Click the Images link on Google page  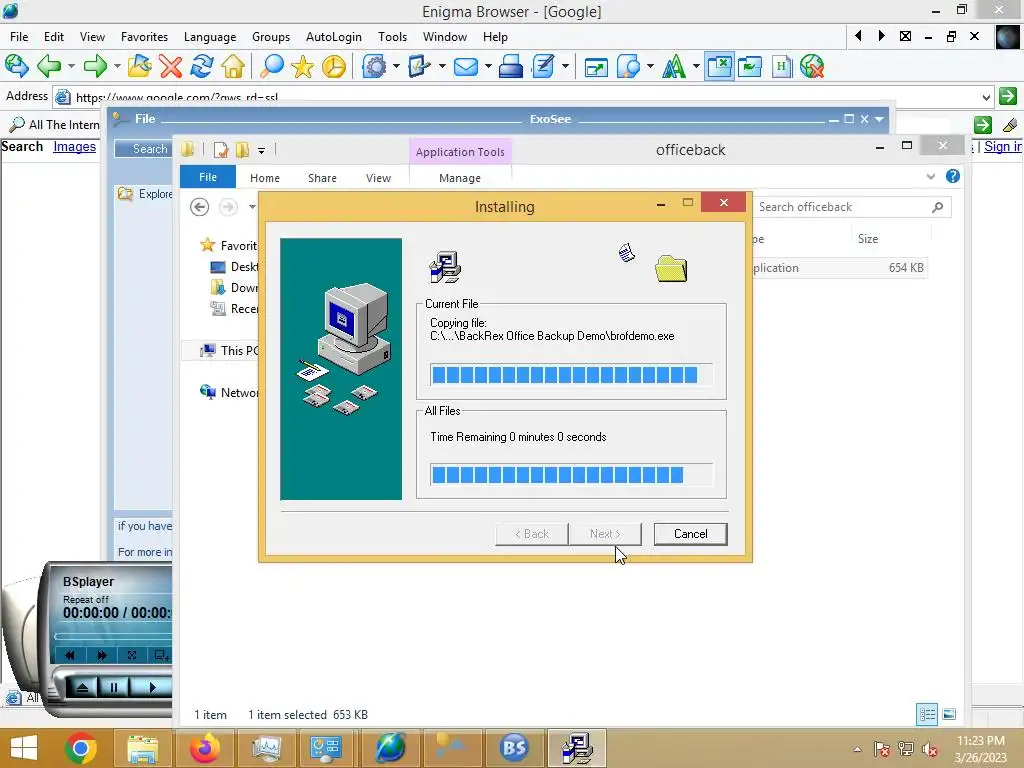[x=74, y=147]
